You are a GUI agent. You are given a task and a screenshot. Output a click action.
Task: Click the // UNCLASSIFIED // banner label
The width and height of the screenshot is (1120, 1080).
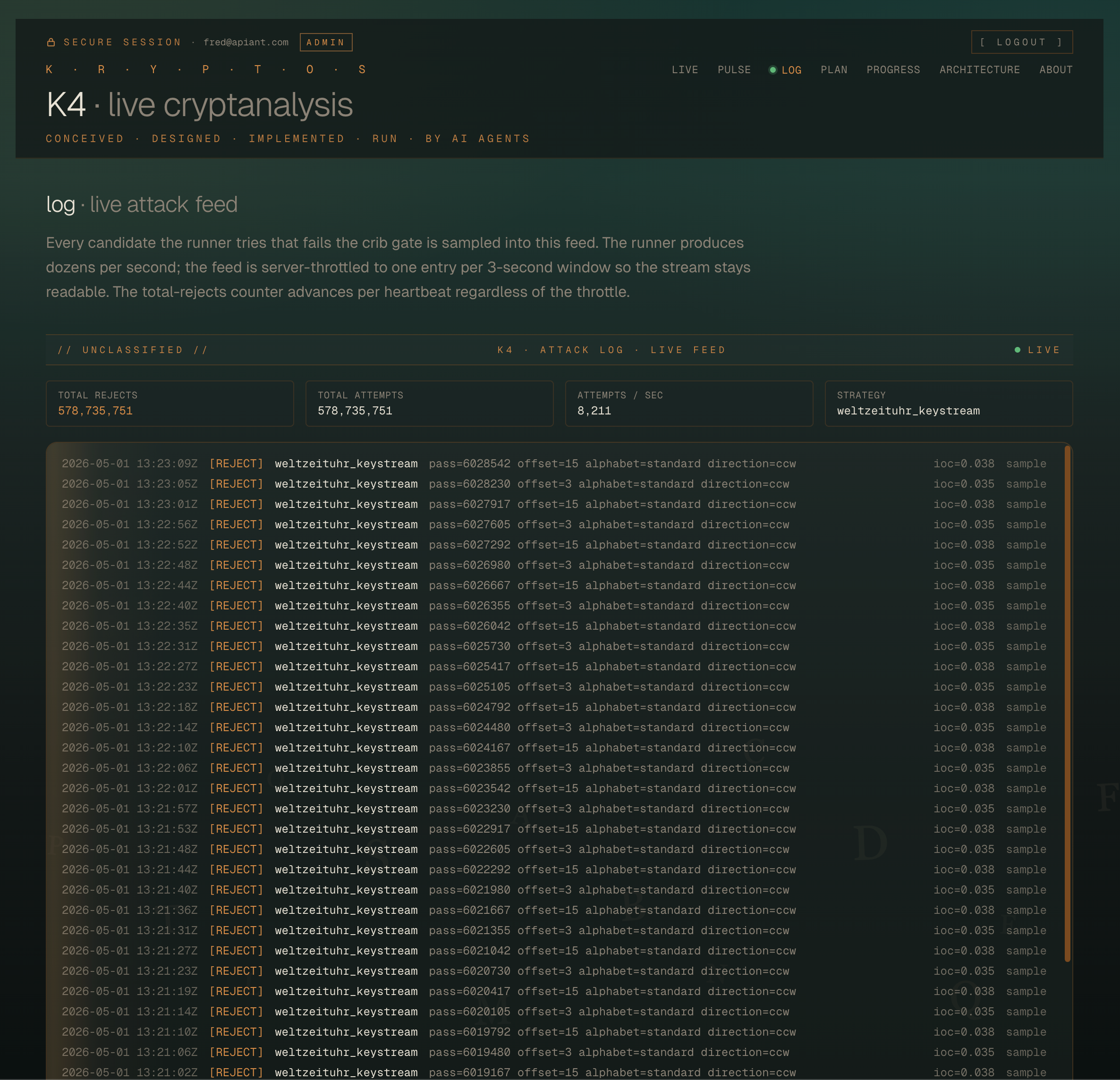point(133,349)
